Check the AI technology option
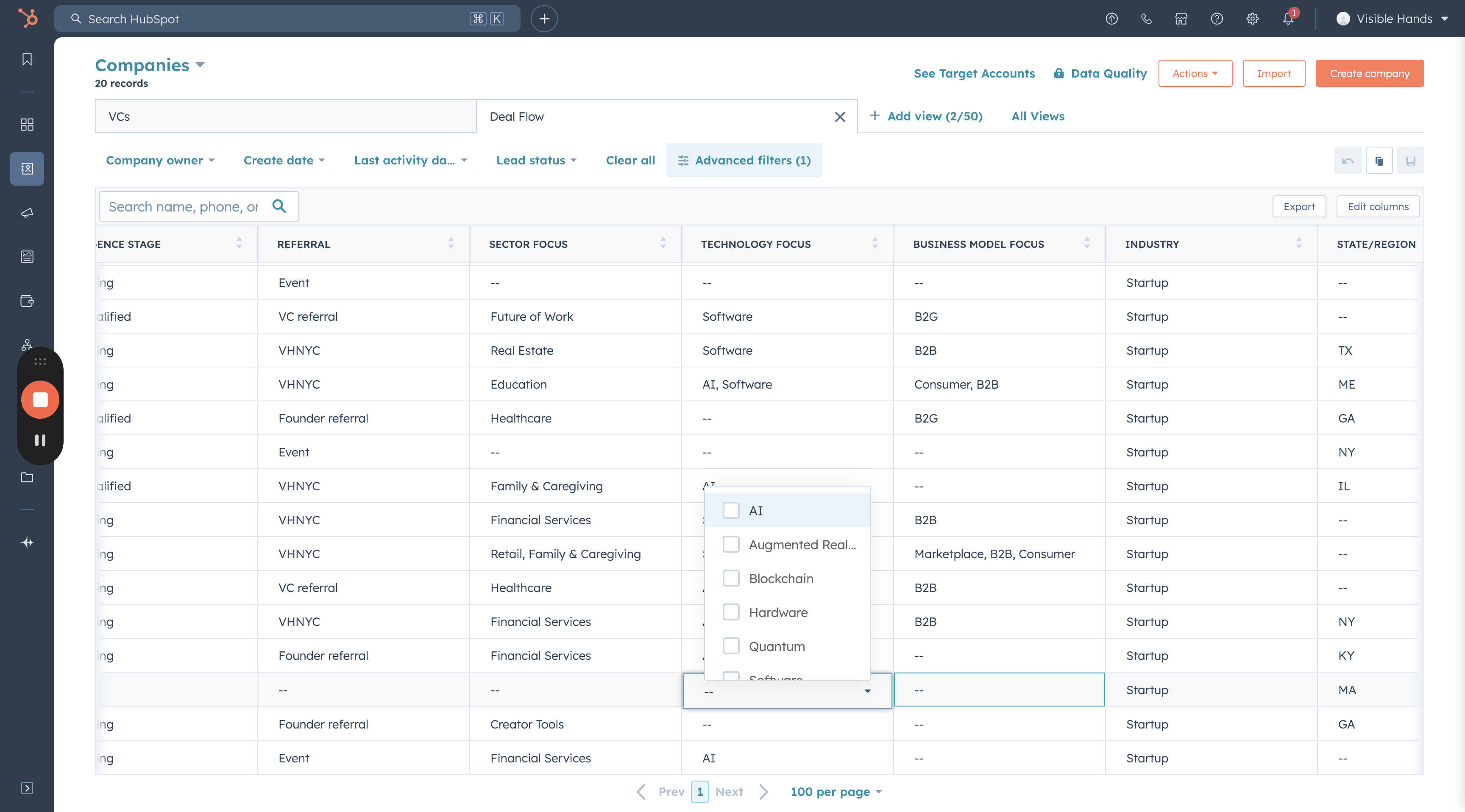Image resolution: width=1465 pixels, height=812 pixels. 731,511
